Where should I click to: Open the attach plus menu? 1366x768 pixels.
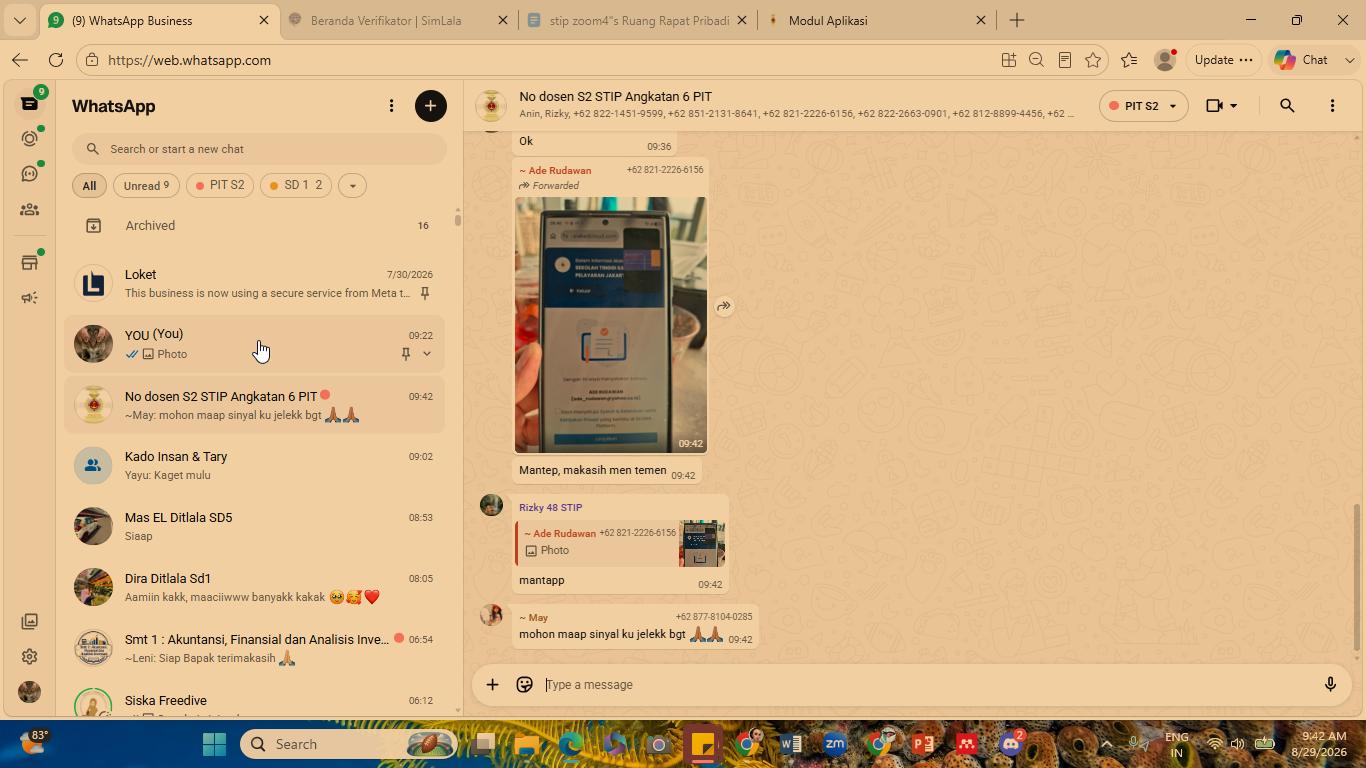tap(492, 685)
